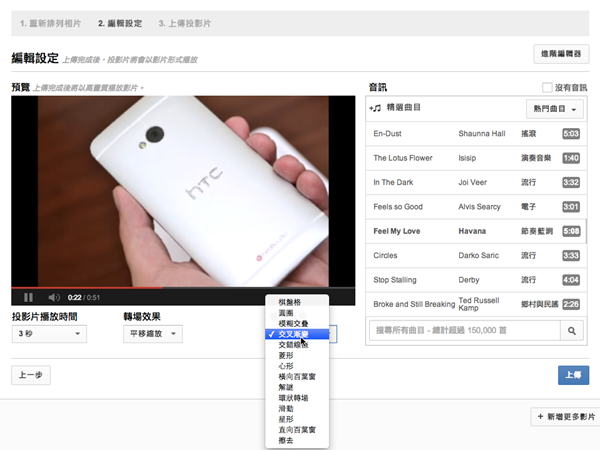Click artist name Havana
Viewport: 600px width, 450px height.
pyautogui.click(x=472, y=231)
